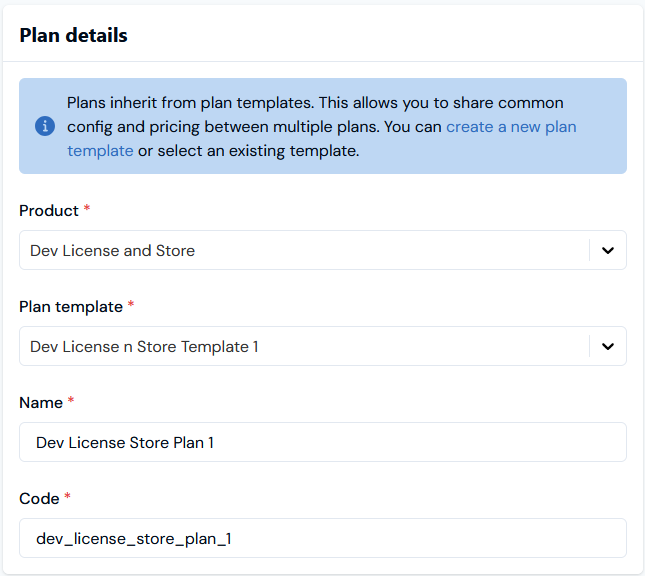Click the "or select an existing template" text
645x576 pixels.
coord(248,151)
